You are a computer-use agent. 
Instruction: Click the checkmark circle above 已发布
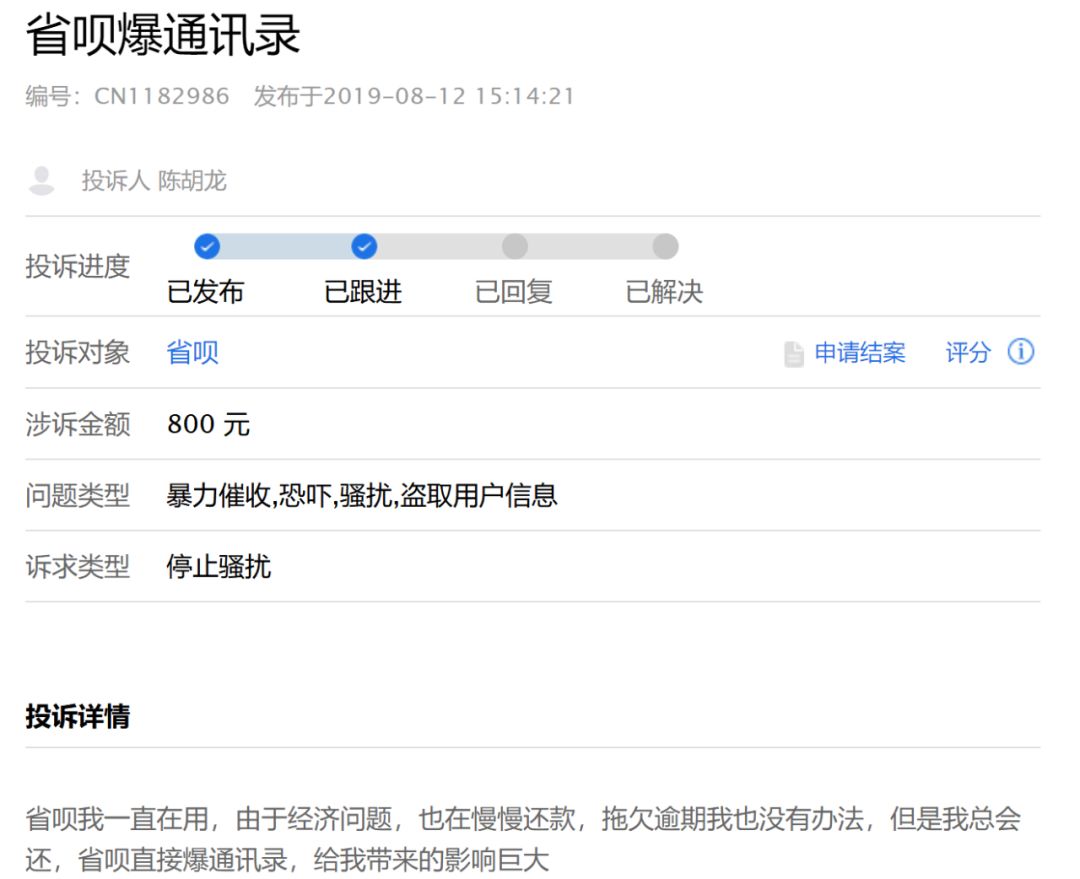[x=207, y=246]
